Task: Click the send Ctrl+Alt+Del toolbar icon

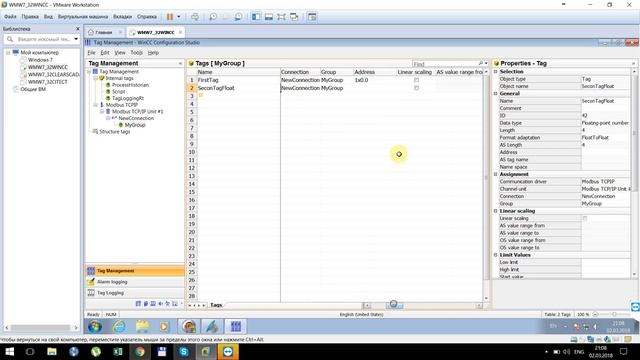Action: pyautogui.click(x=195, y=17)
